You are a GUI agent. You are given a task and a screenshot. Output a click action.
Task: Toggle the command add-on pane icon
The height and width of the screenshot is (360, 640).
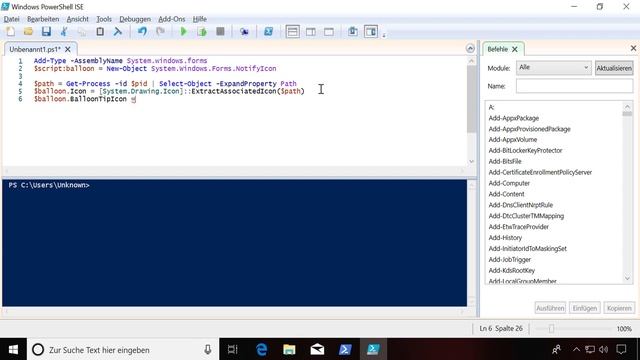click(371, 31)
